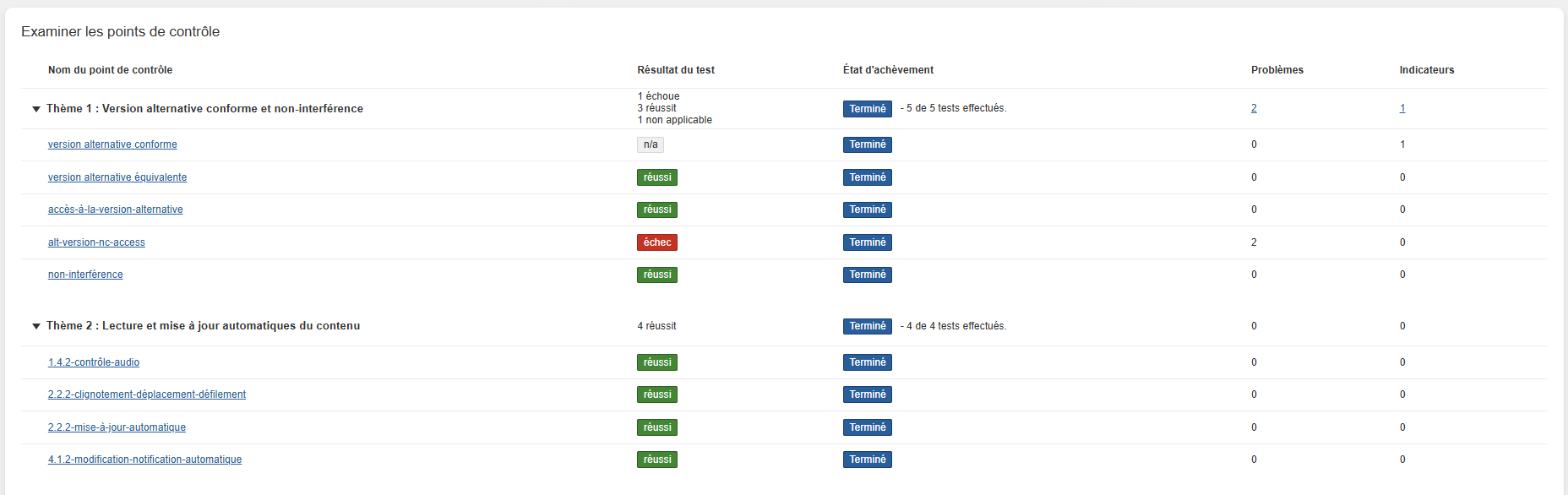
Task: Open accès-à-la-version-alternative checkpoint
Action: (x=115, y=209)
